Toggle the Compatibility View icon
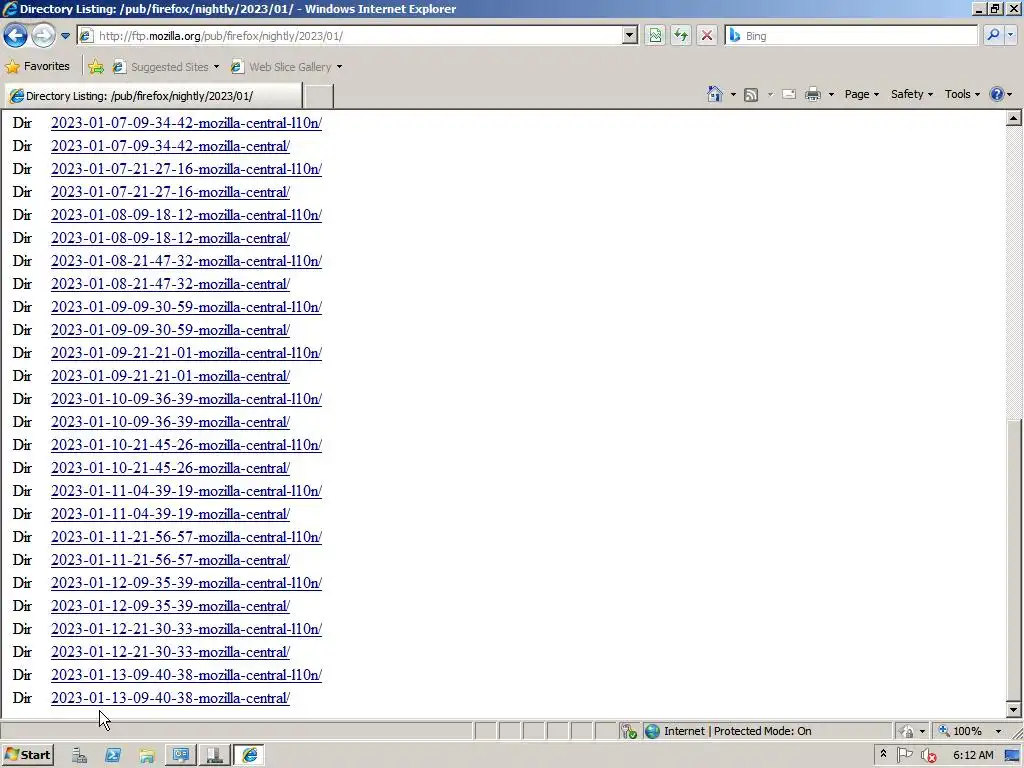The width and height of the screenshot is (1024, 768). [x=655, y=35]
